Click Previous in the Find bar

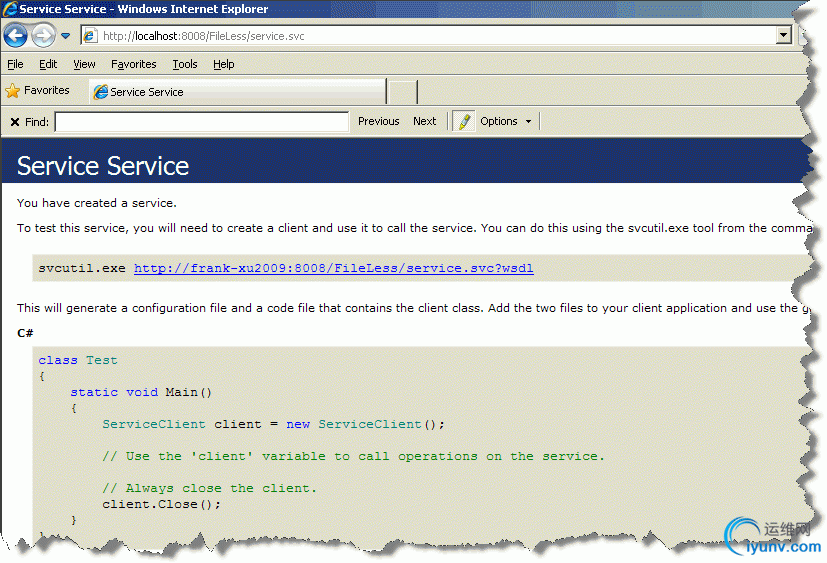379,121
